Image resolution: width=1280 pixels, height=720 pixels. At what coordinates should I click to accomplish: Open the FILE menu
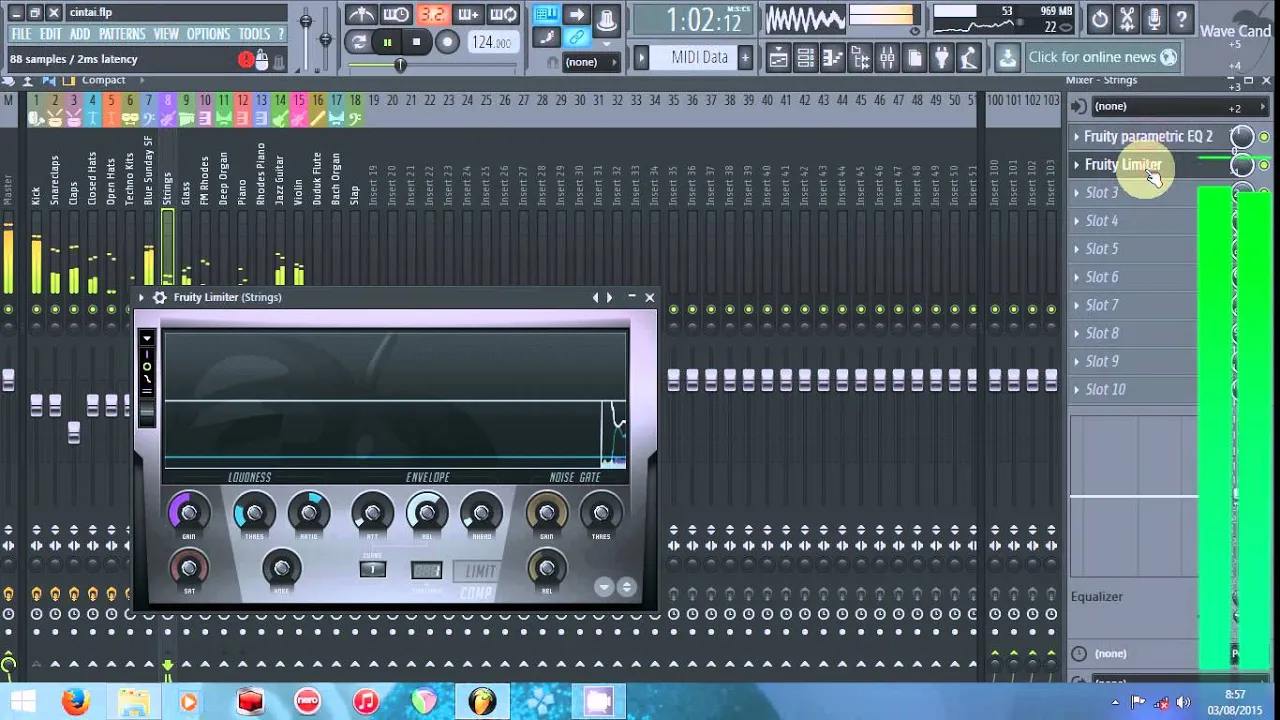click(x=21, y=34)
